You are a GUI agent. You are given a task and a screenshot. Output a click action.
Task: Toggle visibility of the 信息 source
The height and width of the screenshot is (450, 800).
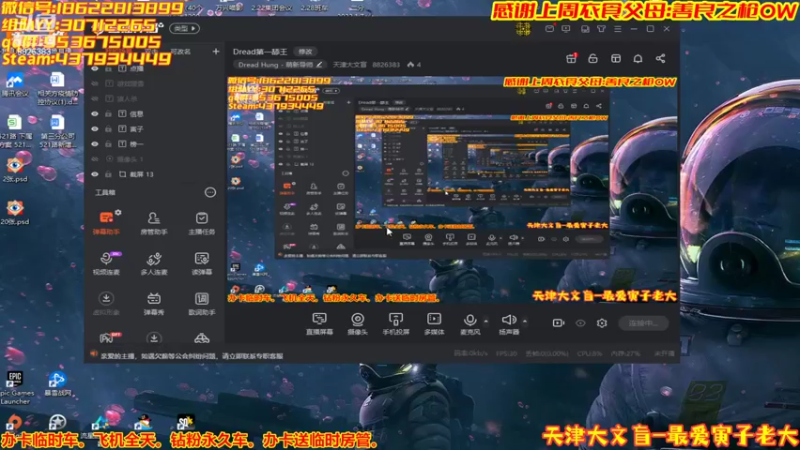click(94, 114)
